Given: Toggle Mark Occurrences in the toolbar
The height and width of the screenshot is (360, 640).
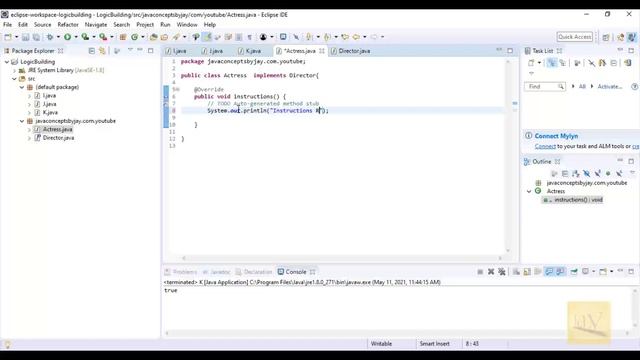Looking at the screenshot, I should [x=208, y=37].
